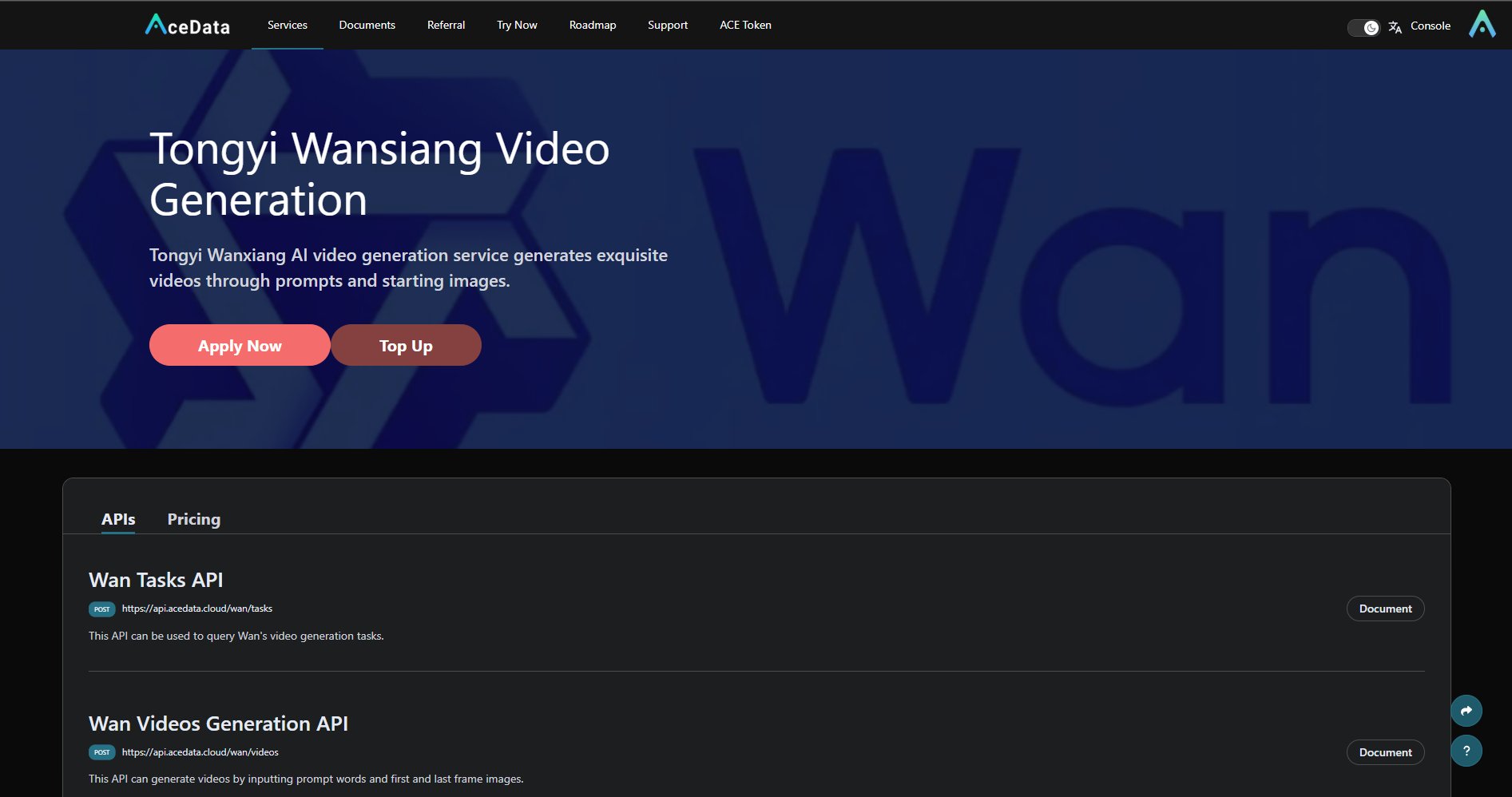1512x797 pixels.
Task: Open the Support nav item
Action: [x=668, y=25]
